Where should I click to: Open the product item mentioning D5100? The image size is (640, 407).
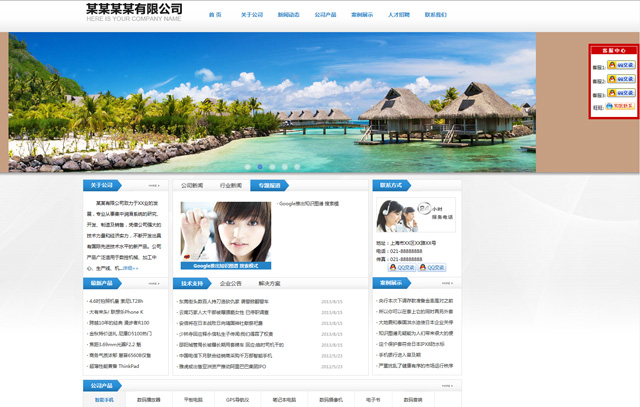click(x=120, y=334)
